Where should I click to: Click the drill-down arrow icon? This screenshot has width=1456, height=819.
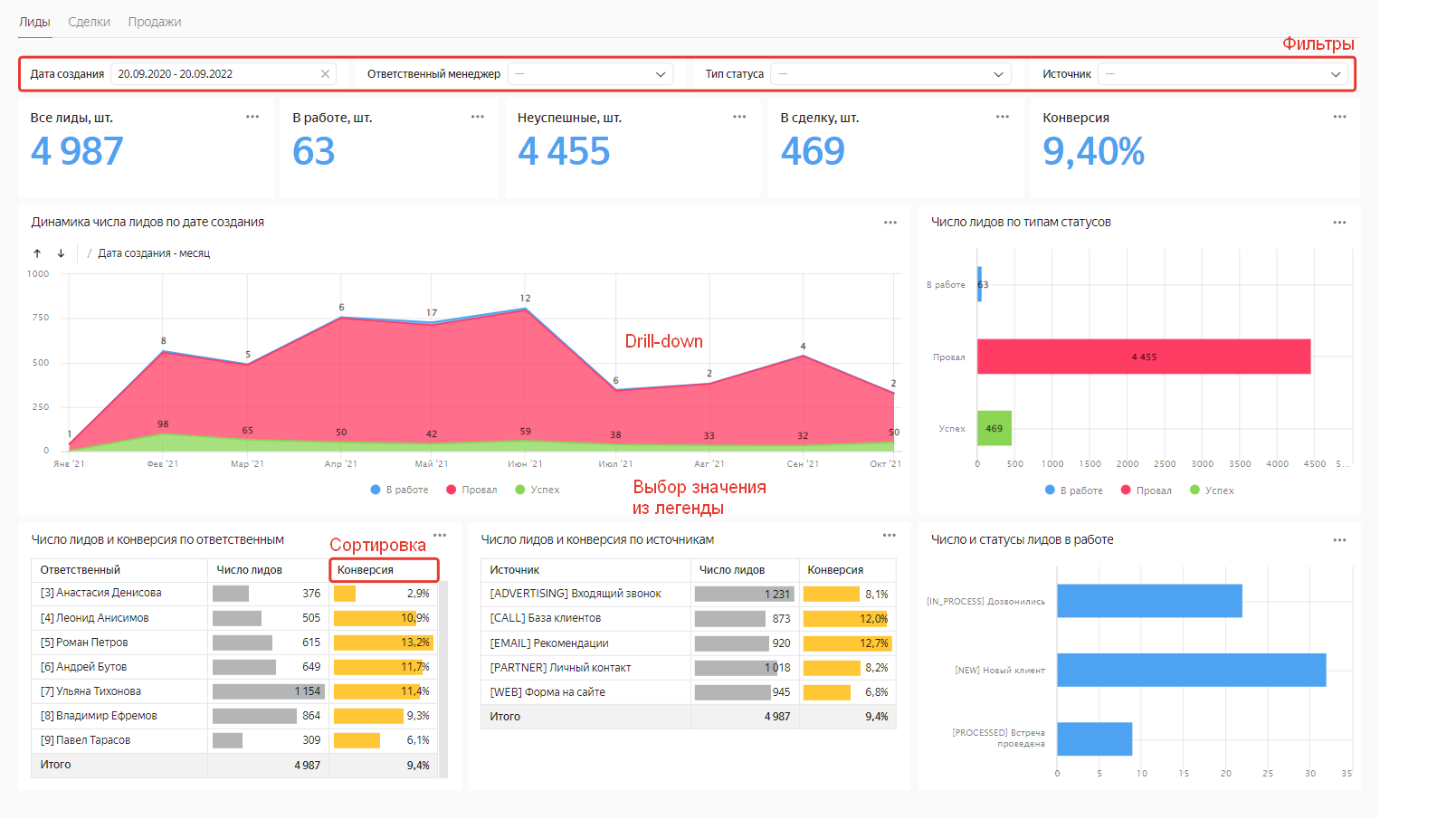pos(61,253)
